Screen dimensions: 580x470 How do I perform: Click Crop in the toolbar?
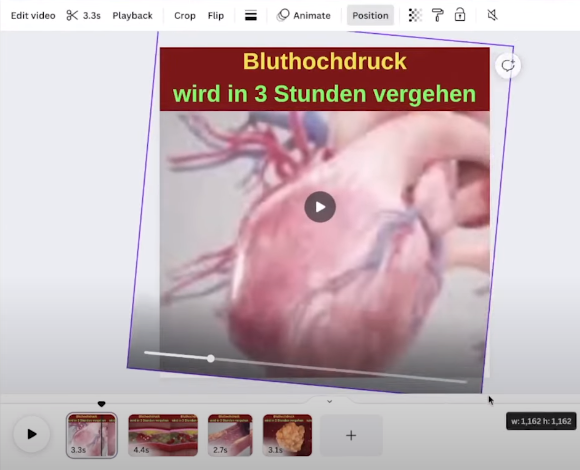(x=185, y=16)
